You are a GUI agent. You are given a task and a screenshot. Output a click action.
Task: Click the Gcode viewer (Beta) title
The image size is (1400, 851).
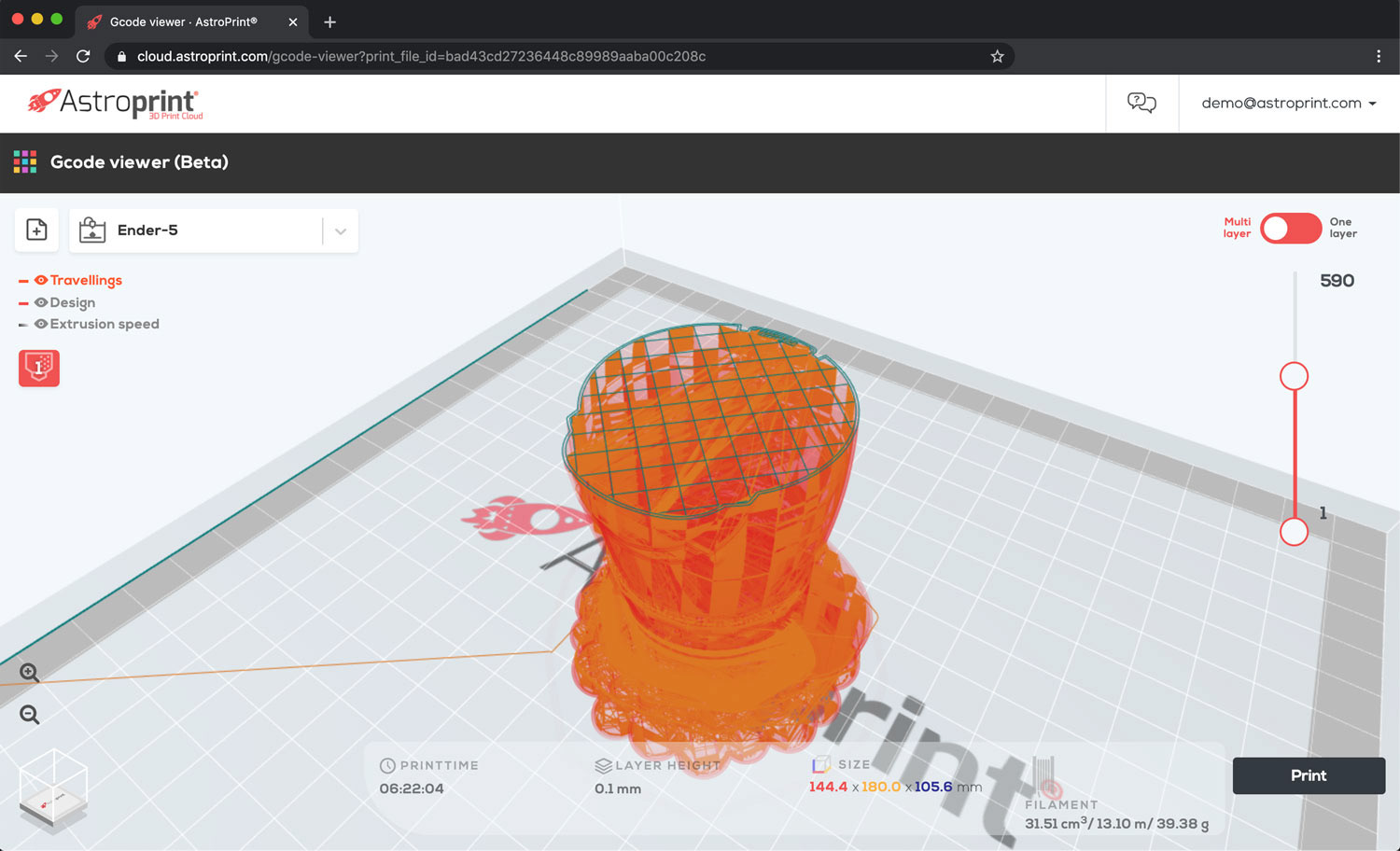(139, 162)
